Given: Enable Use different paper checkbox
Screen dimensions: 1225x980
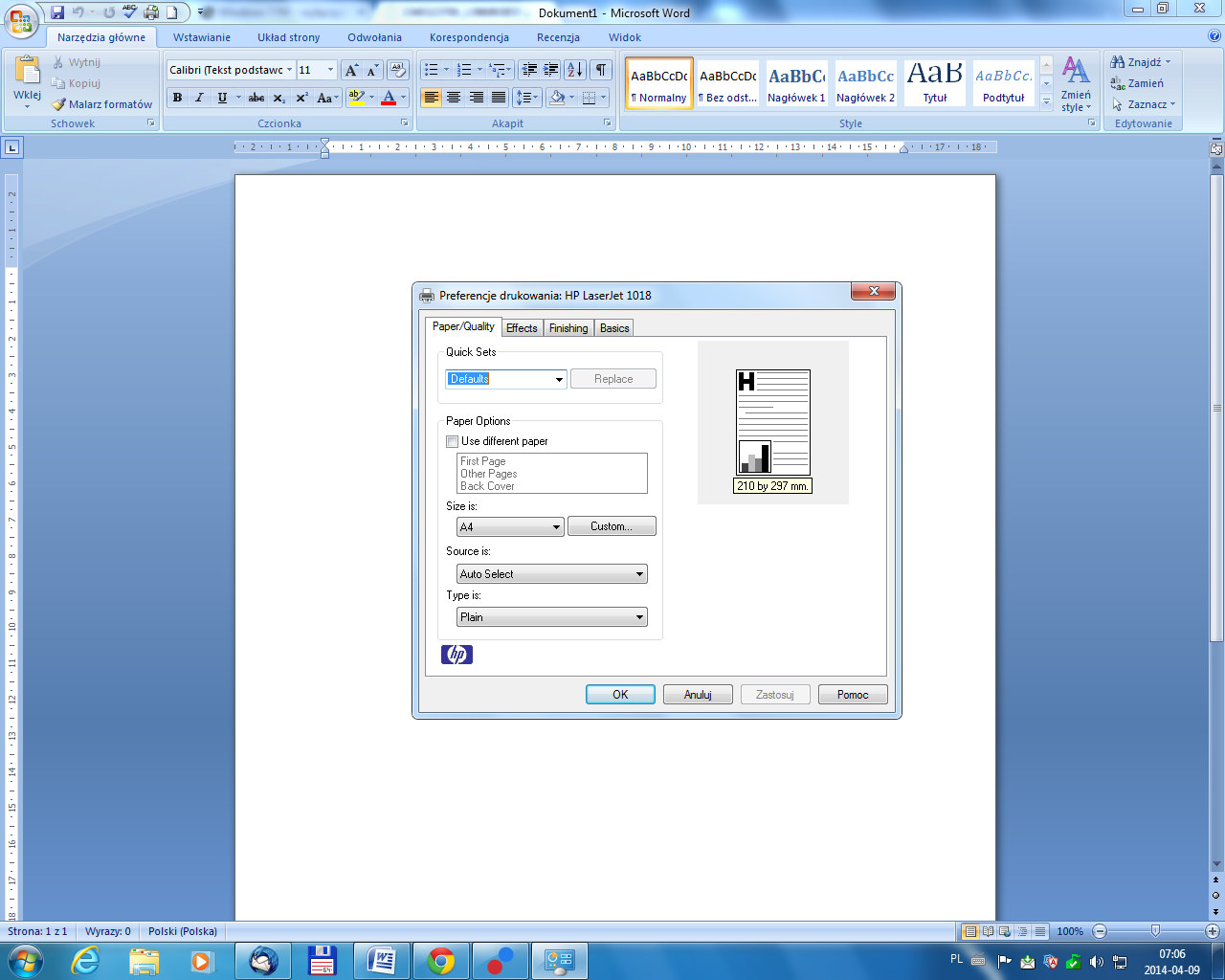Looking at the screenshot, I should (x=453, y=441).
